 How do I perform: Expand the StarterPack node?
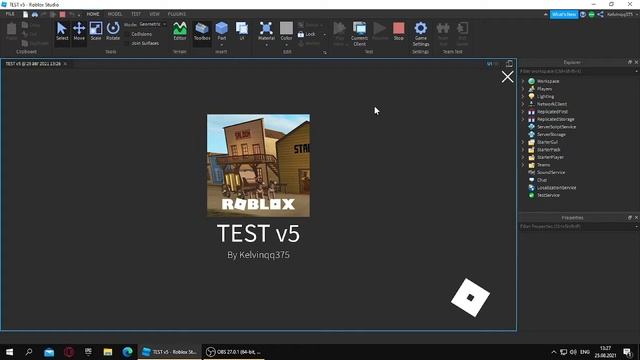point(523,149)
